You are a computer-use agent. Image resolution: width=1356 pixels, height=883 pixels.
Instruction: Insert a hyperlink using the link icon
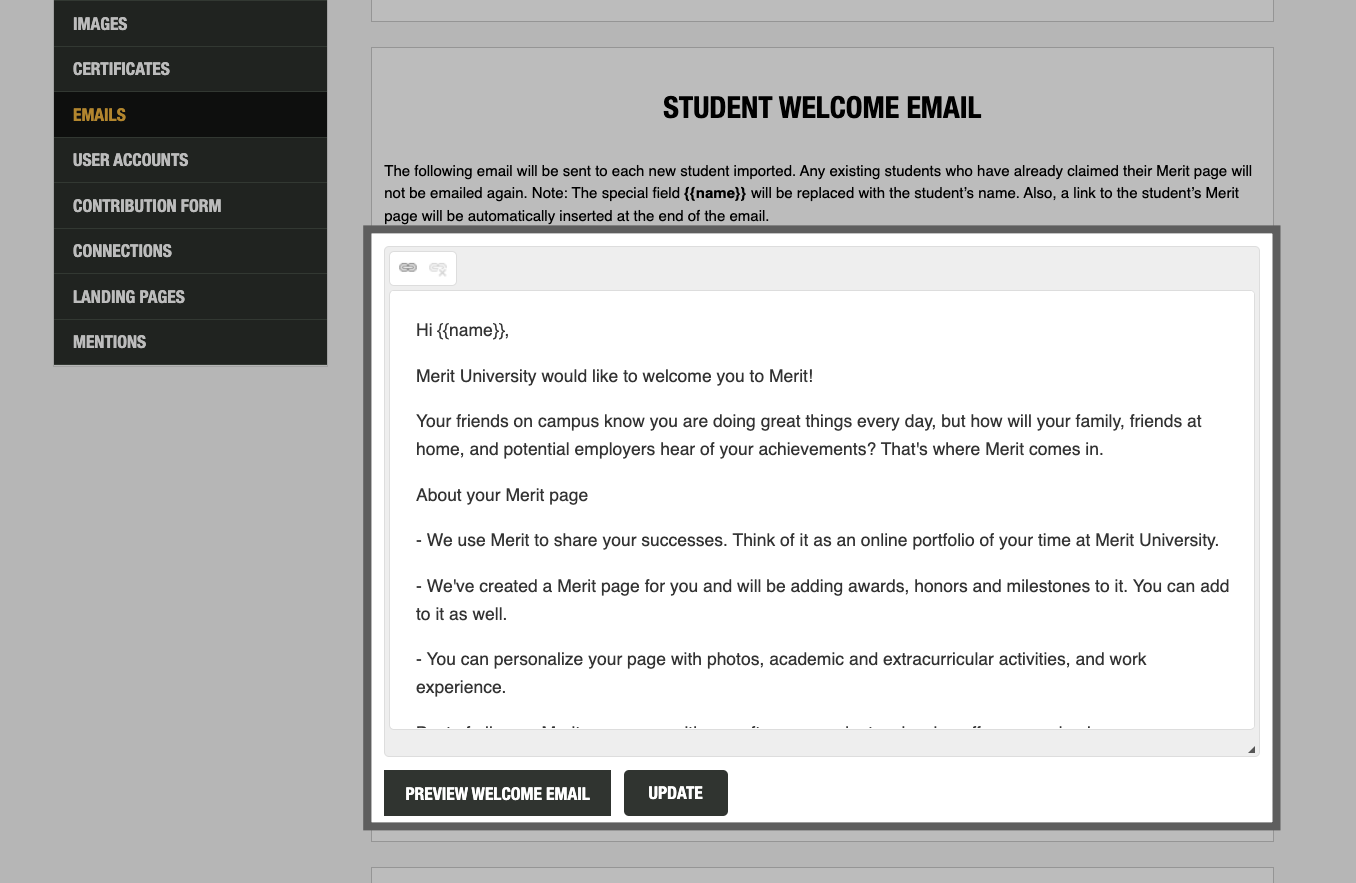408,268
